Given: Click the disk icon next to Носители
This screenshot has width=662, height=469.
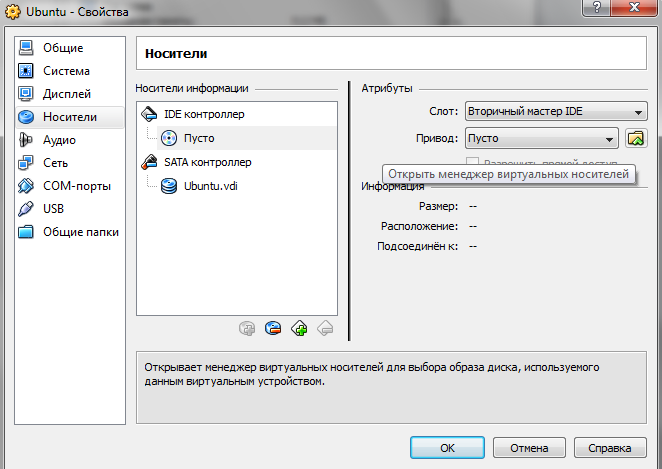Looking at the screenshot, I should (x=26, y=117).
